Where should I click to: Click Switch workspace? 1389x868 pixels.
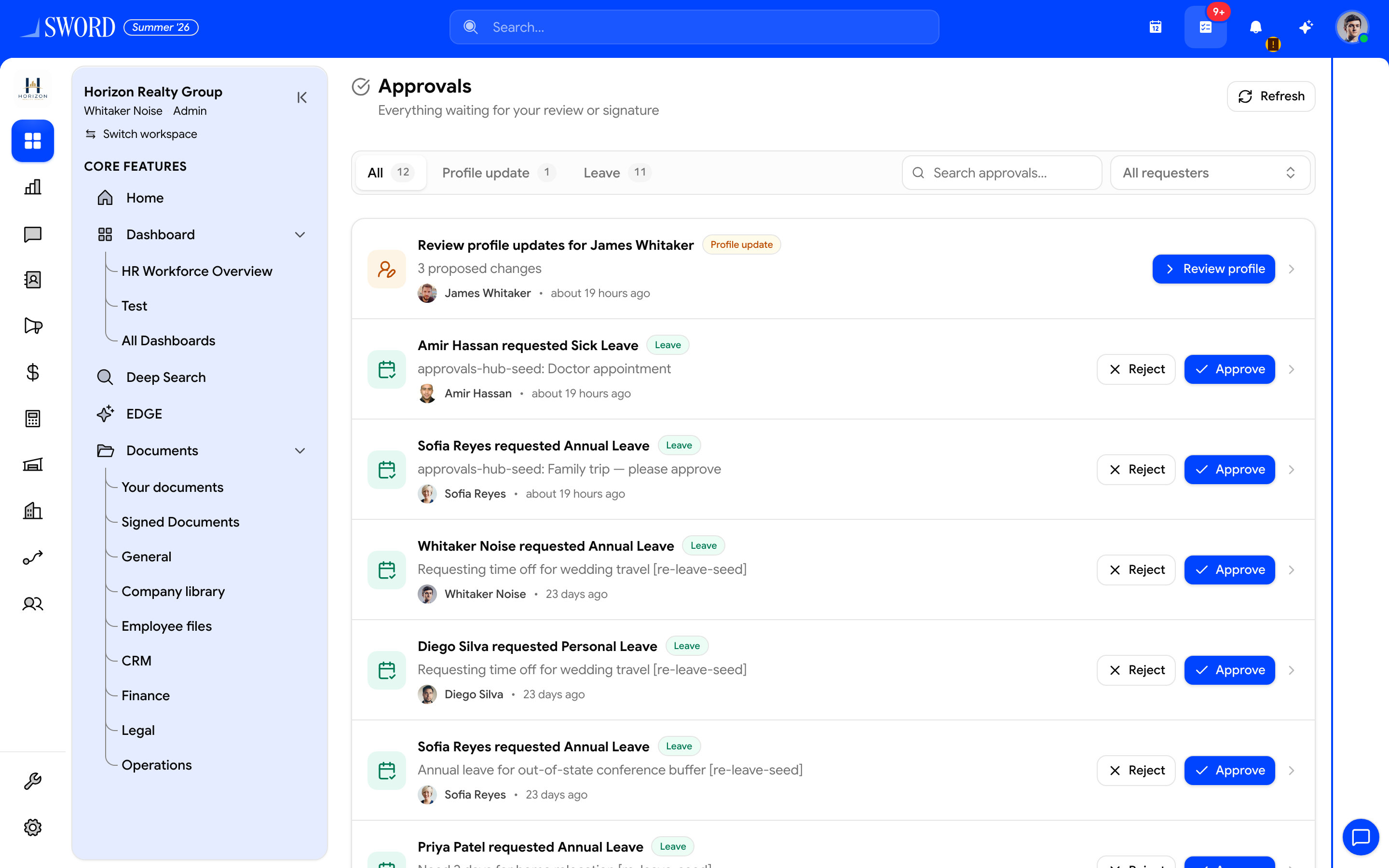141,134
